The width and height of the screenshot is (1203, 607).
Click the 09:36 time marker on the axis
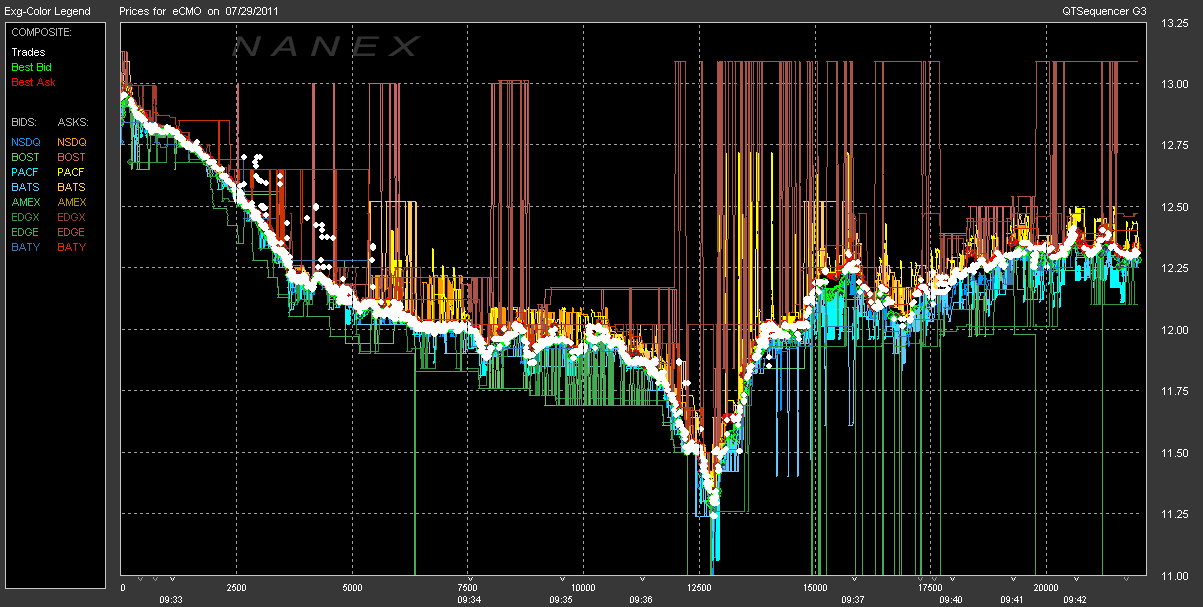click(x=641, y=600)
